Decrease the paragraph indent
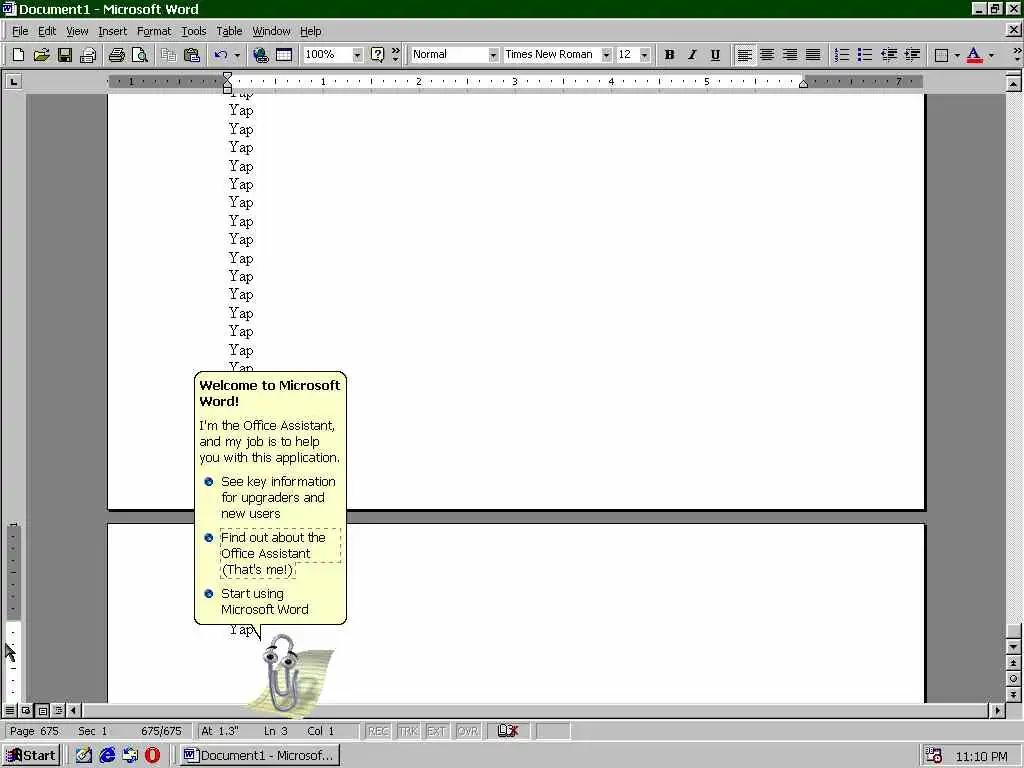The width and height of the screenshot is (1024, 768). point(889,55)
